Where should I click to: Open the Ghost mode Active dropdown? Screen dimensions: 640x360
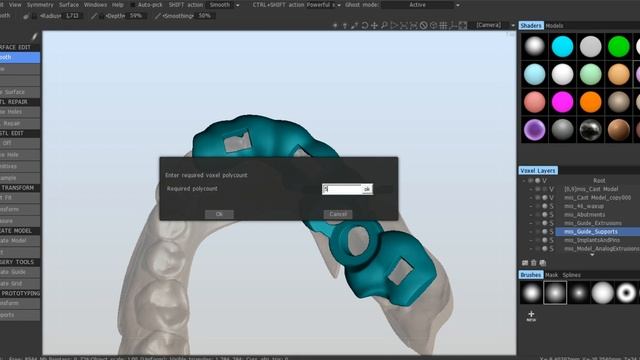coord(421,5)
